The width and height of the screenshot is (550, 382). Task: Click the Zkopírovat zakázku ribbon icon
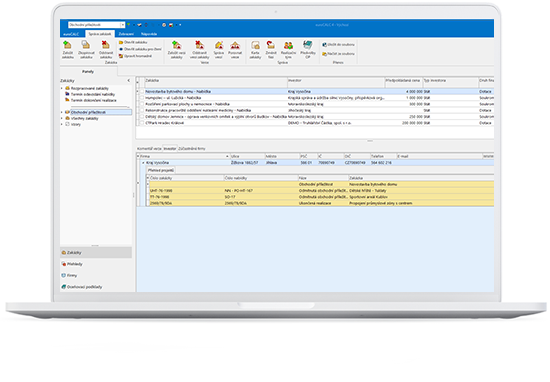(x=86, y=49)
